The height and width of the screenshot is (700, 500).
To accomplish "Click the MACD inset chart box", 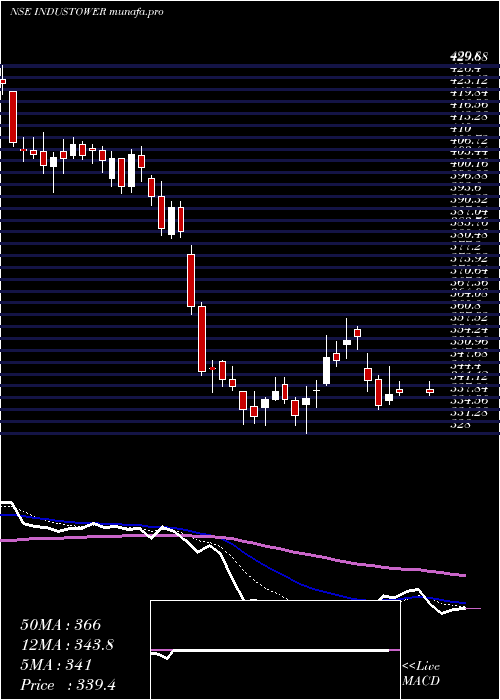I will coord(275,650).
